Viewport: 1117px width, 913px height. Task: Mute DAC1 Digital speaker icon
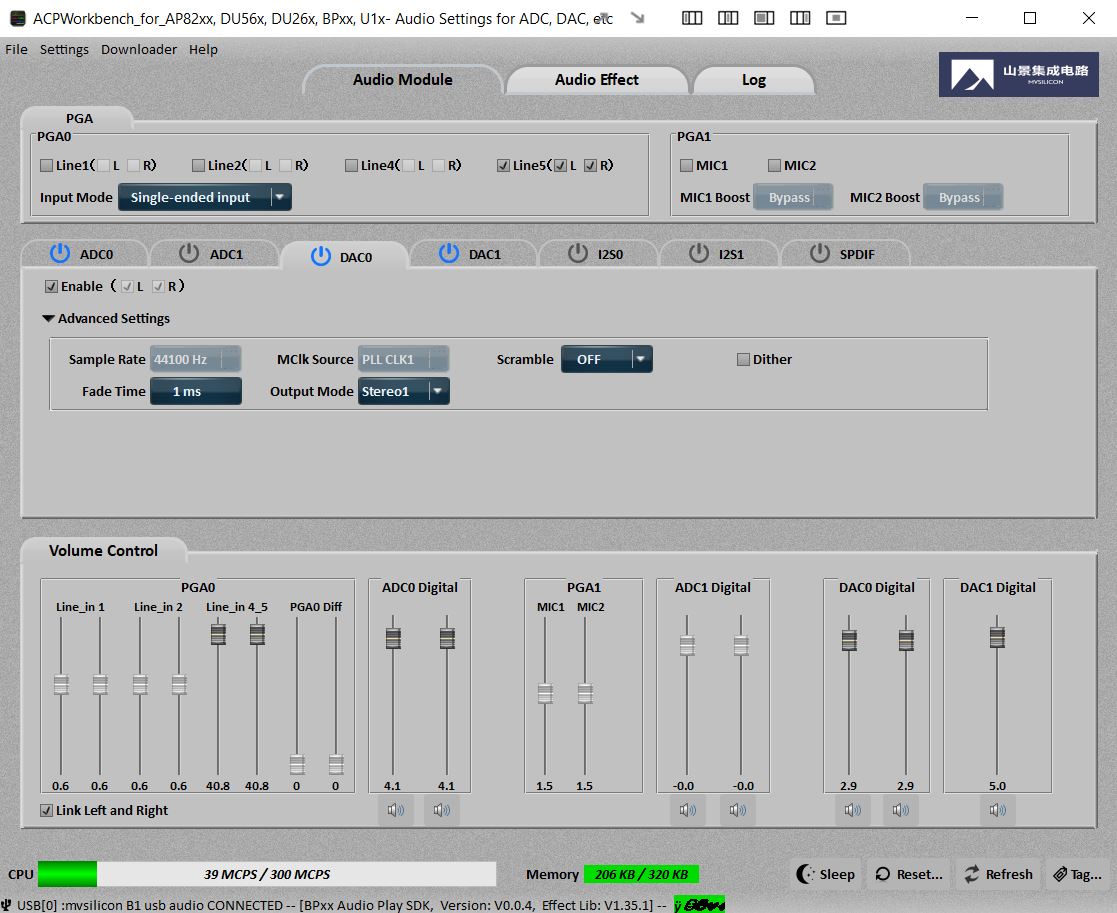pos(997,810)
